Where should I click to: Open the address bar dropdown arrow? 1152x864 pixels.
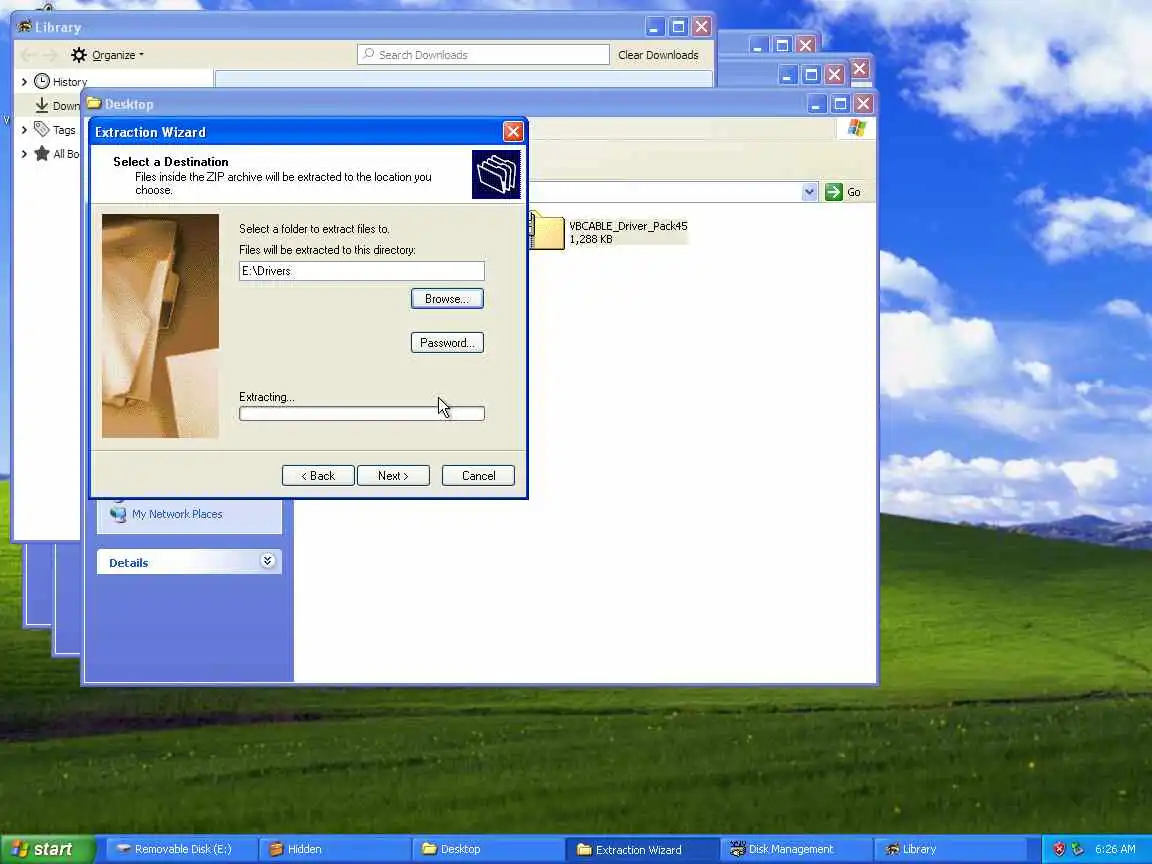[x=809, y=192]
